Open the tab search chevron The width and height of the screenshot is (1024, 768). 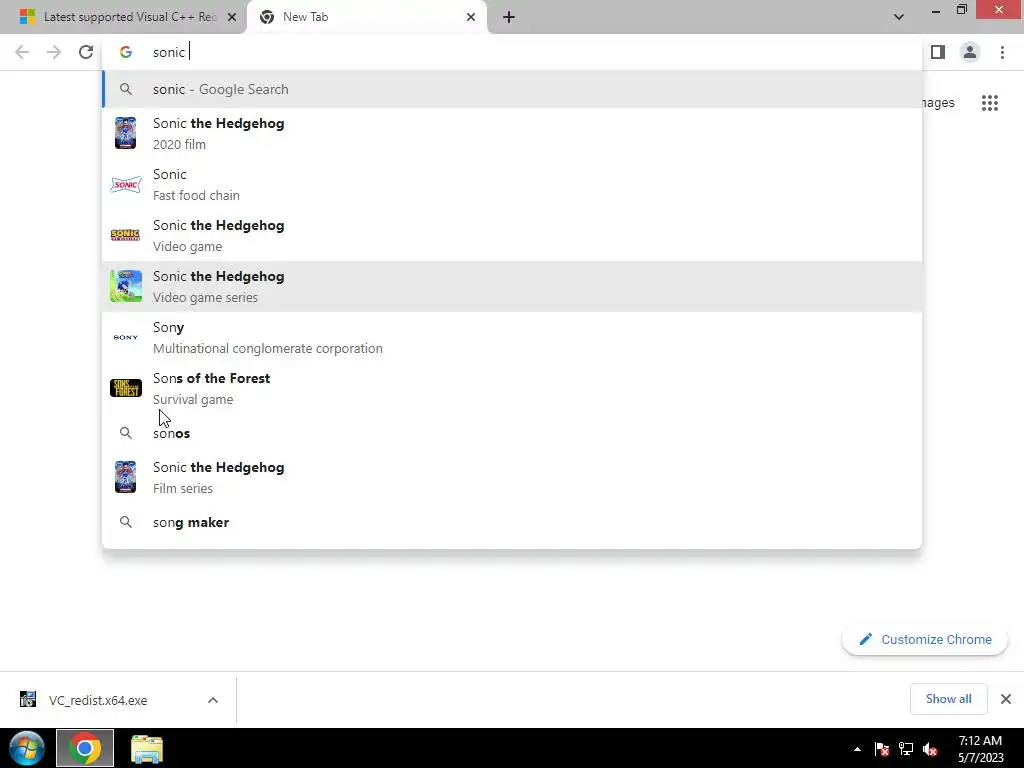pyautogui.click(x=899, y=17)
